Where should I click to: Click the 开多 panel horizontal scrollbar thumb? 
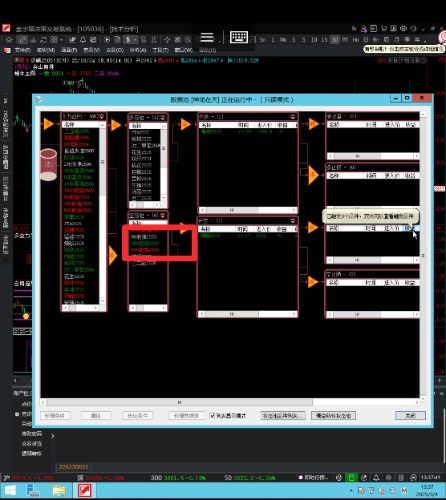pyautogui.click(x=232, y=210)
